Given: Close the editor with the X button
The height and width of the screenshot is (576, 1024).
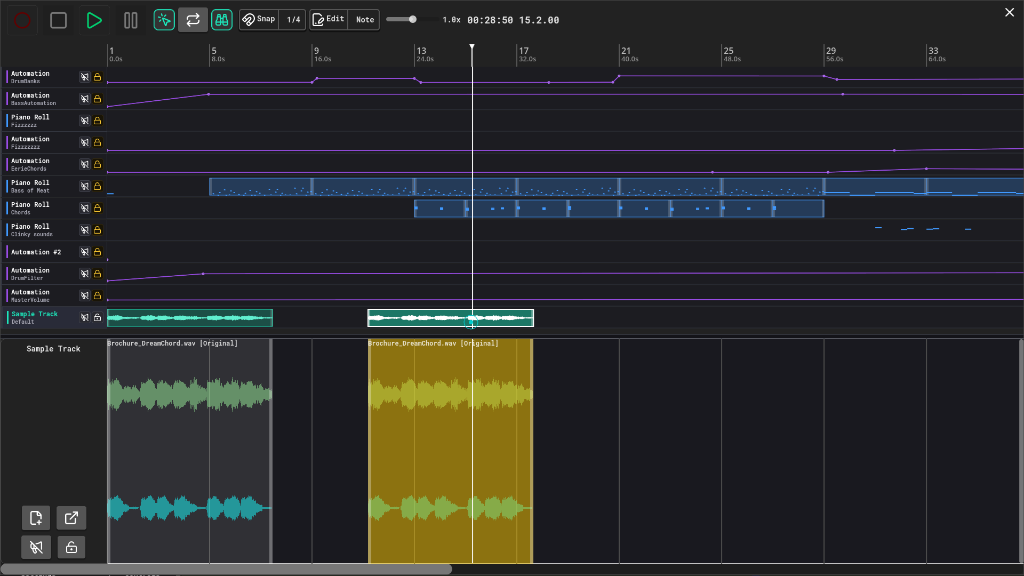Looking at the screenshot, I should tap(1009, 12).
